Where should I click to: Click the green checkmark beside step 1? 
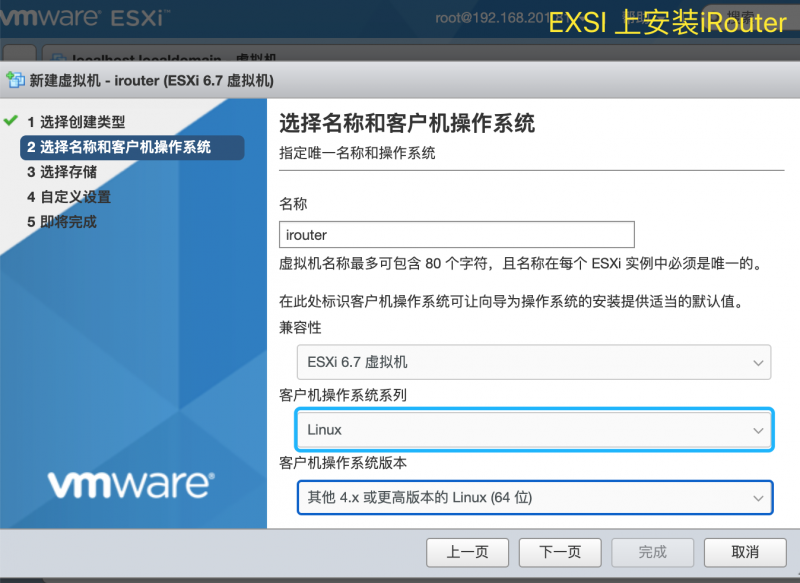tap(11, 121)
